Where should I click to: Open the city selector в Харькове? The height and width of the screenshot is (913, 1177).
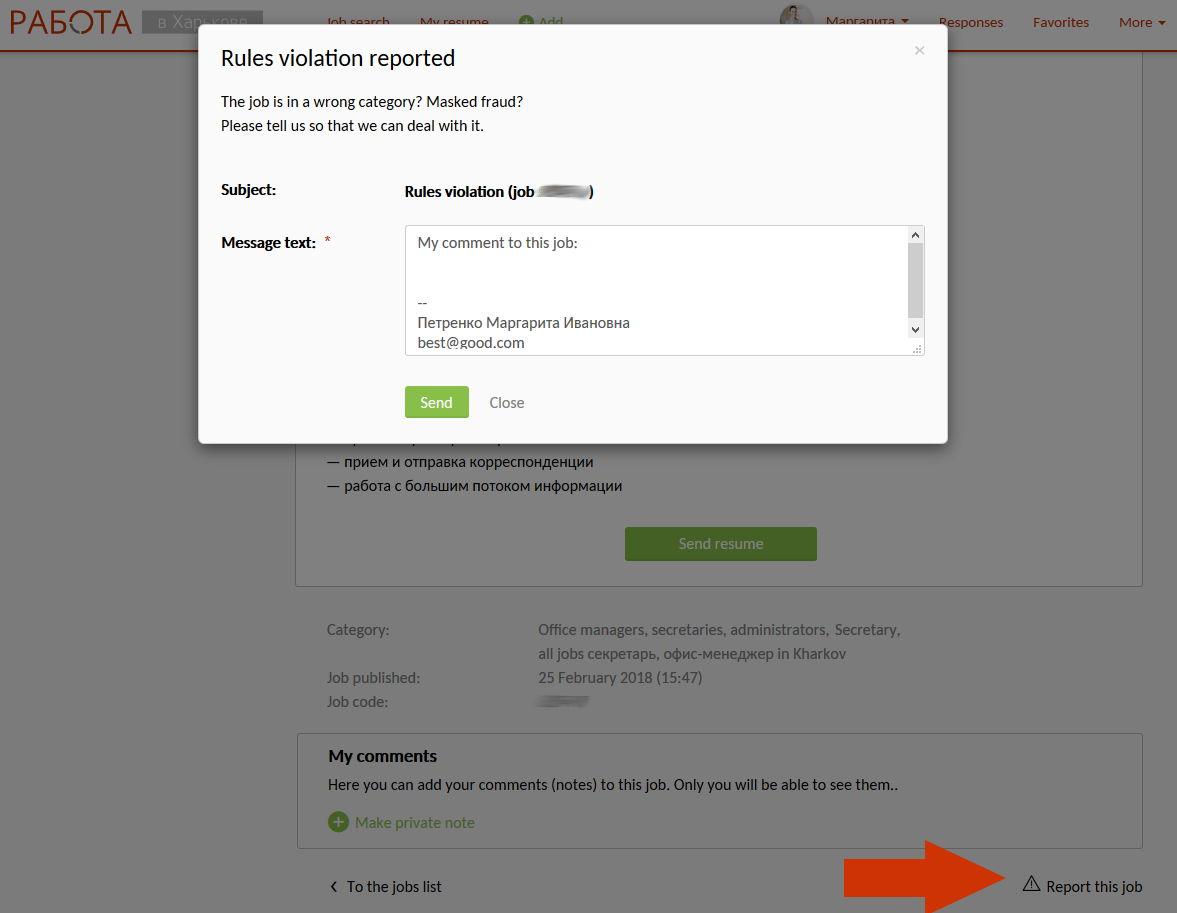[x=202, y=22]
